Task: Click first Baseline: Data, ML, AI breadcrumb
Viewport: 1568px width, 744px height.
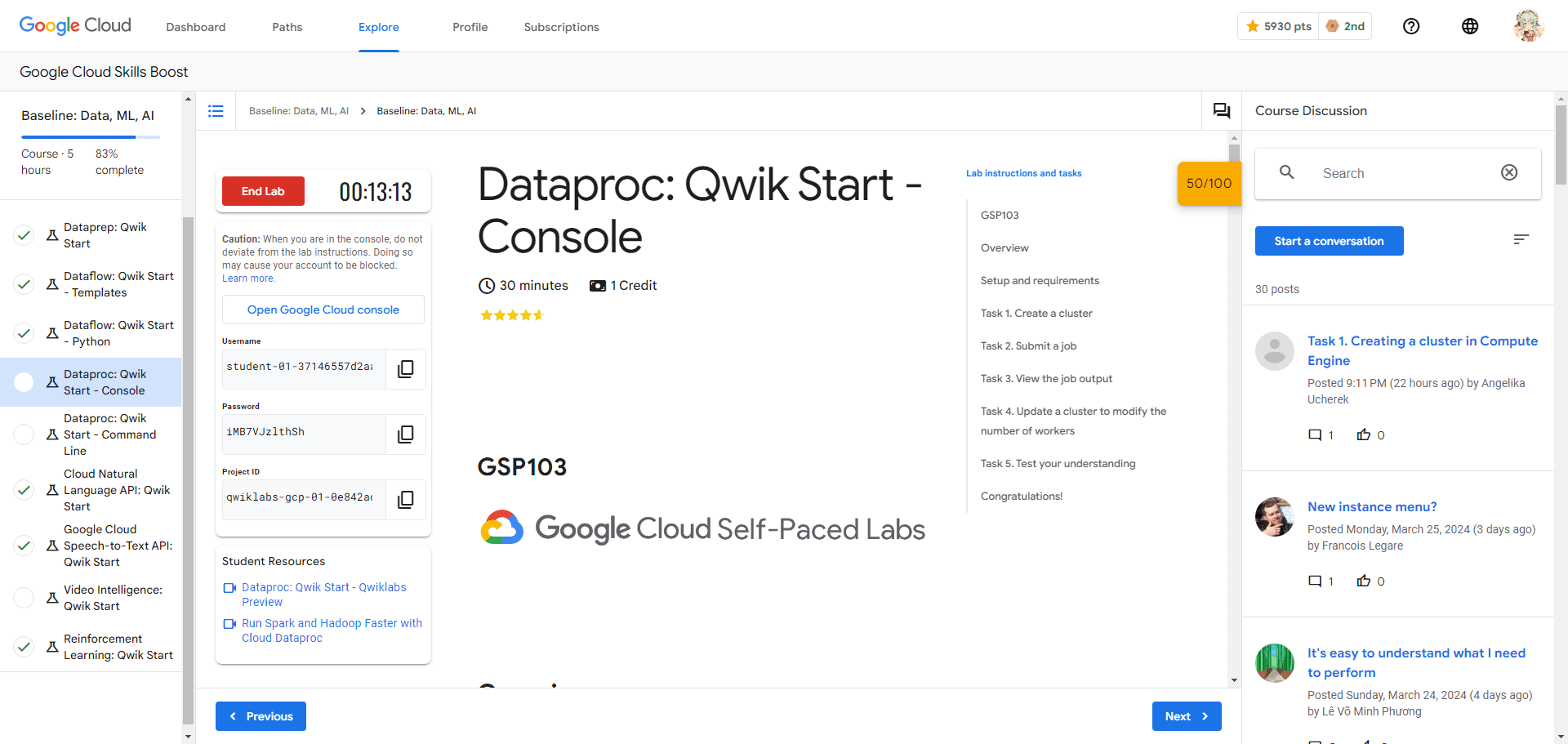Action: pyautogui.click(x=299, y=111)
